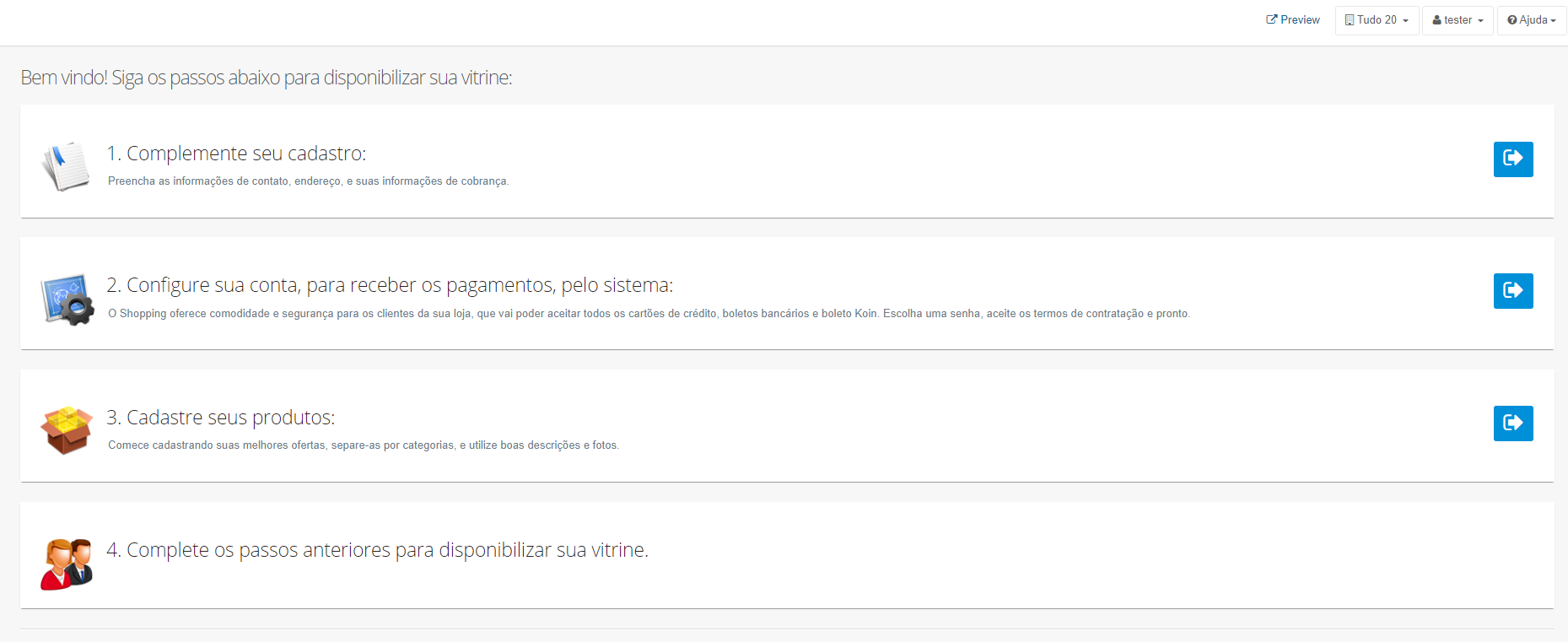Viewport: 1568px width, 642px height.
Task: Expand the Tudo 20 store dropdown
Action: tap(1377, 20)
